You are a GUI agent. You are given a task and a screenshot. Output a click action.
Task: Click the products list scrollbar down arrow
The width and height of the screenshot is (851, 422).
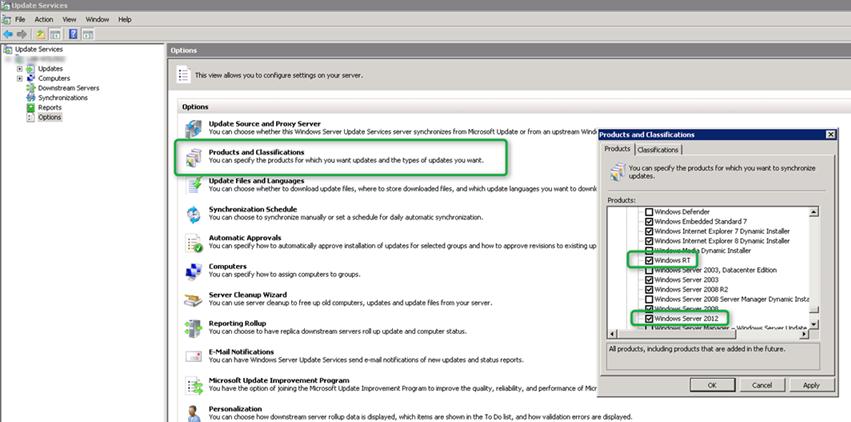pos(816,324)
